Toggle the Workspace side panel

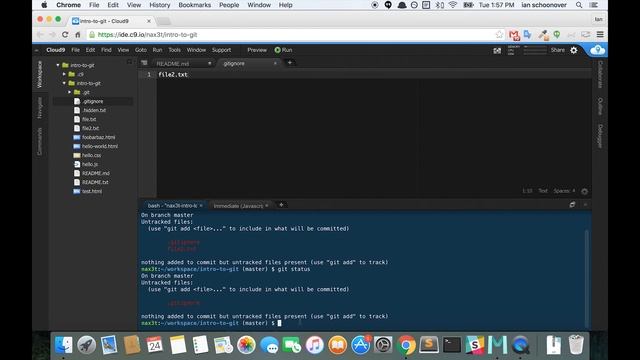click(x=40, y=74)
